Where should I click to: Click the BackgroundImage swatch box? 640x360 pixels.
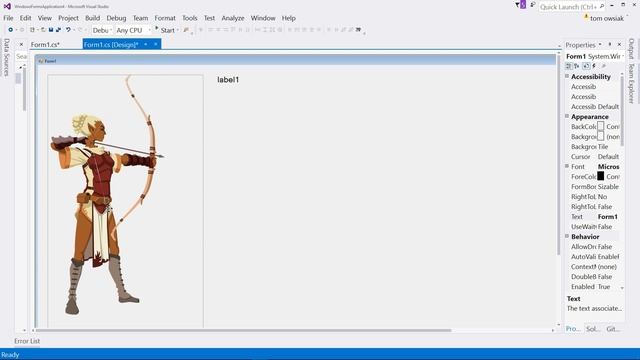pyautogui.click(x=600, y=136)
